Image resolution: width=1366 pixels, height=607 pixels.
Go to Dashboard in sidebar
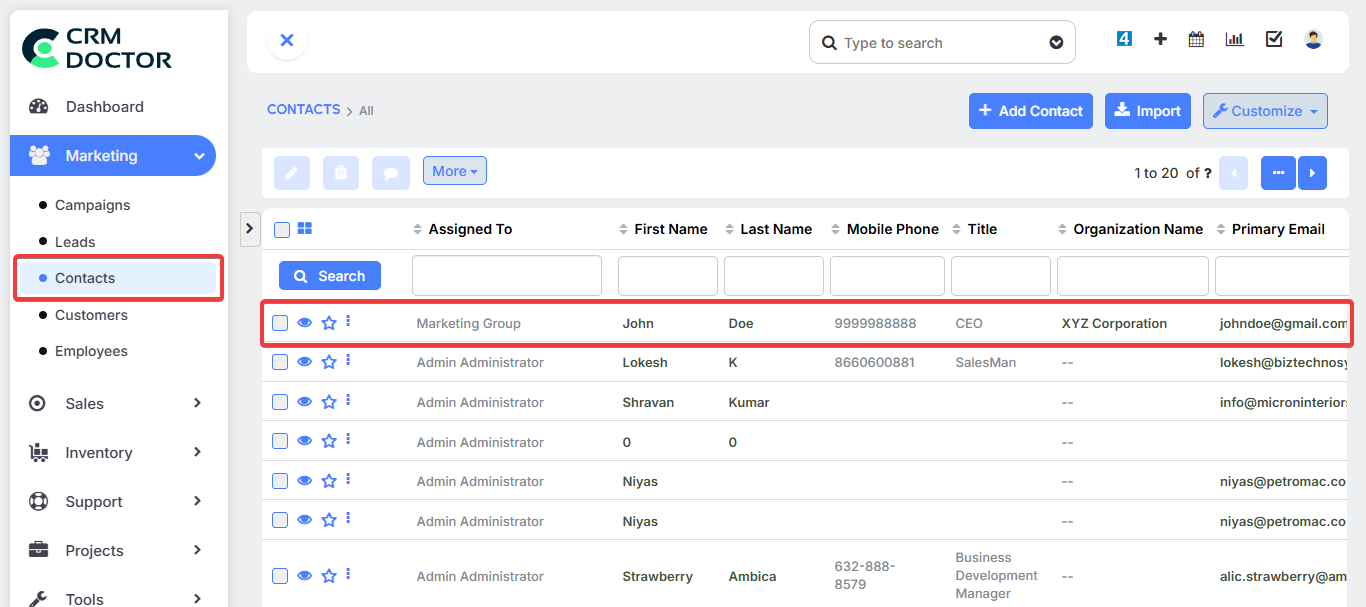(104, 107)
